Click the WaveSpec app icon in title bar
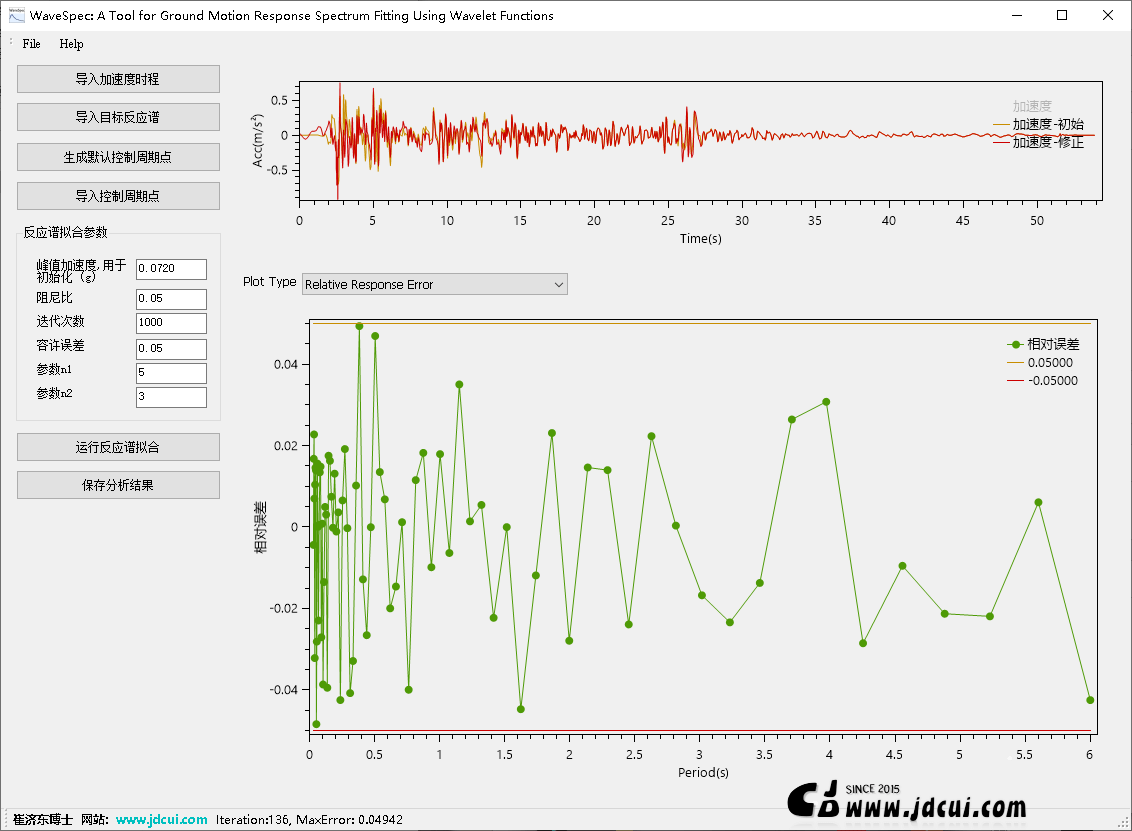1132x831 pixels. tap(16, 15)
